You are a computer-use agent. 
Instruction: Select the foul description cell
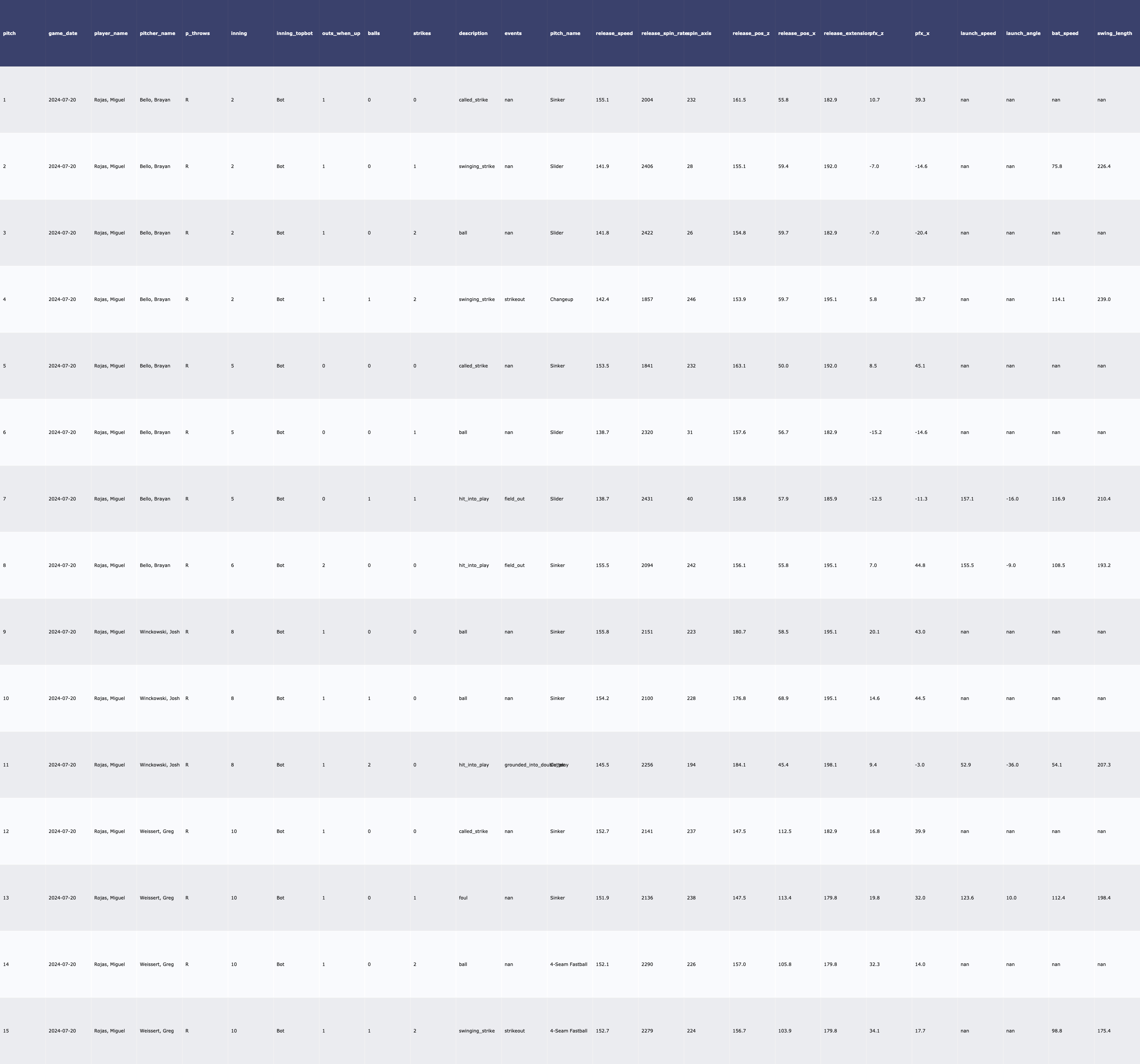pyautogui.click(x=463, y=898)
